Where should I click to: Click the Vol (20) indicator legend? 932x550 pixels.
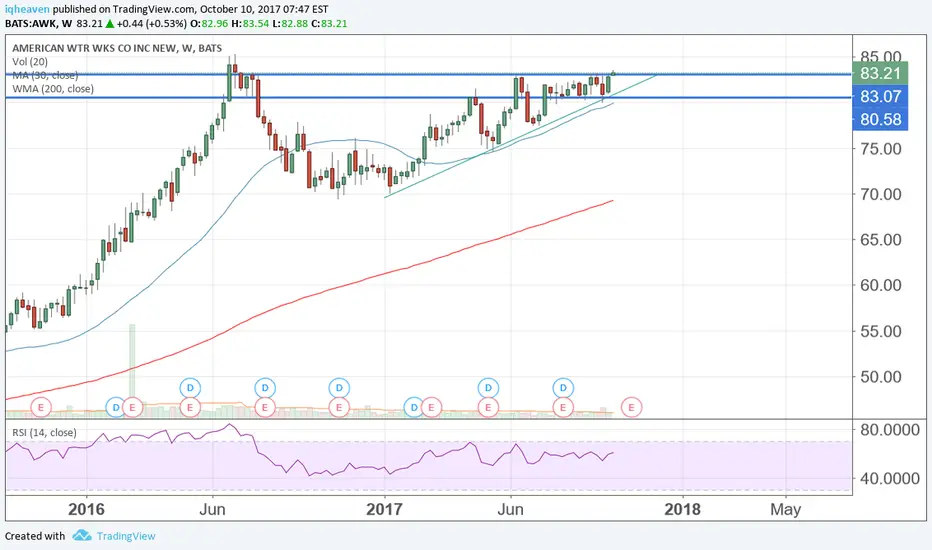tap(30, 62)
